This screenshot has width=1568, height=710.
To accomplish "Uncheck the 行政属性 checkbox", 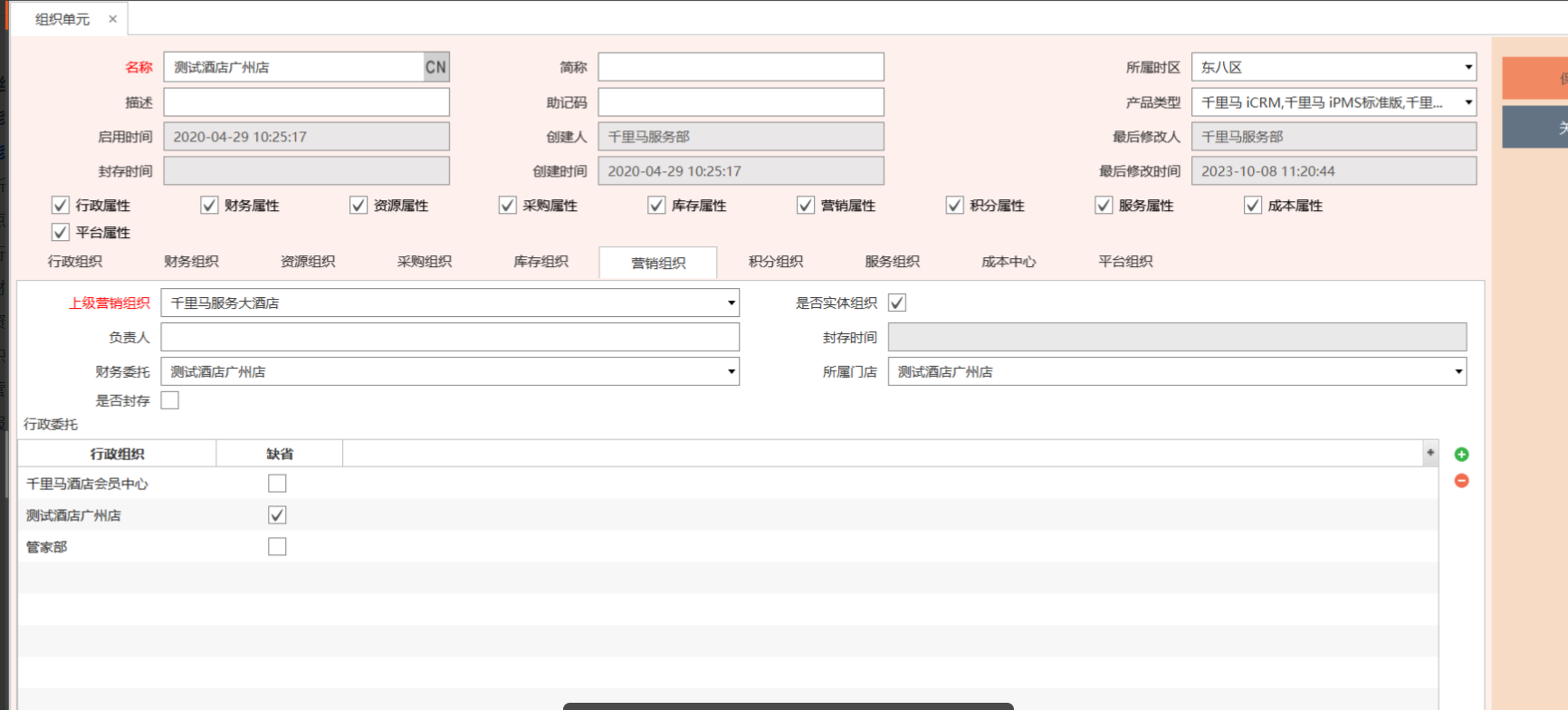I will pyautogui.click(x=61, y=206).
